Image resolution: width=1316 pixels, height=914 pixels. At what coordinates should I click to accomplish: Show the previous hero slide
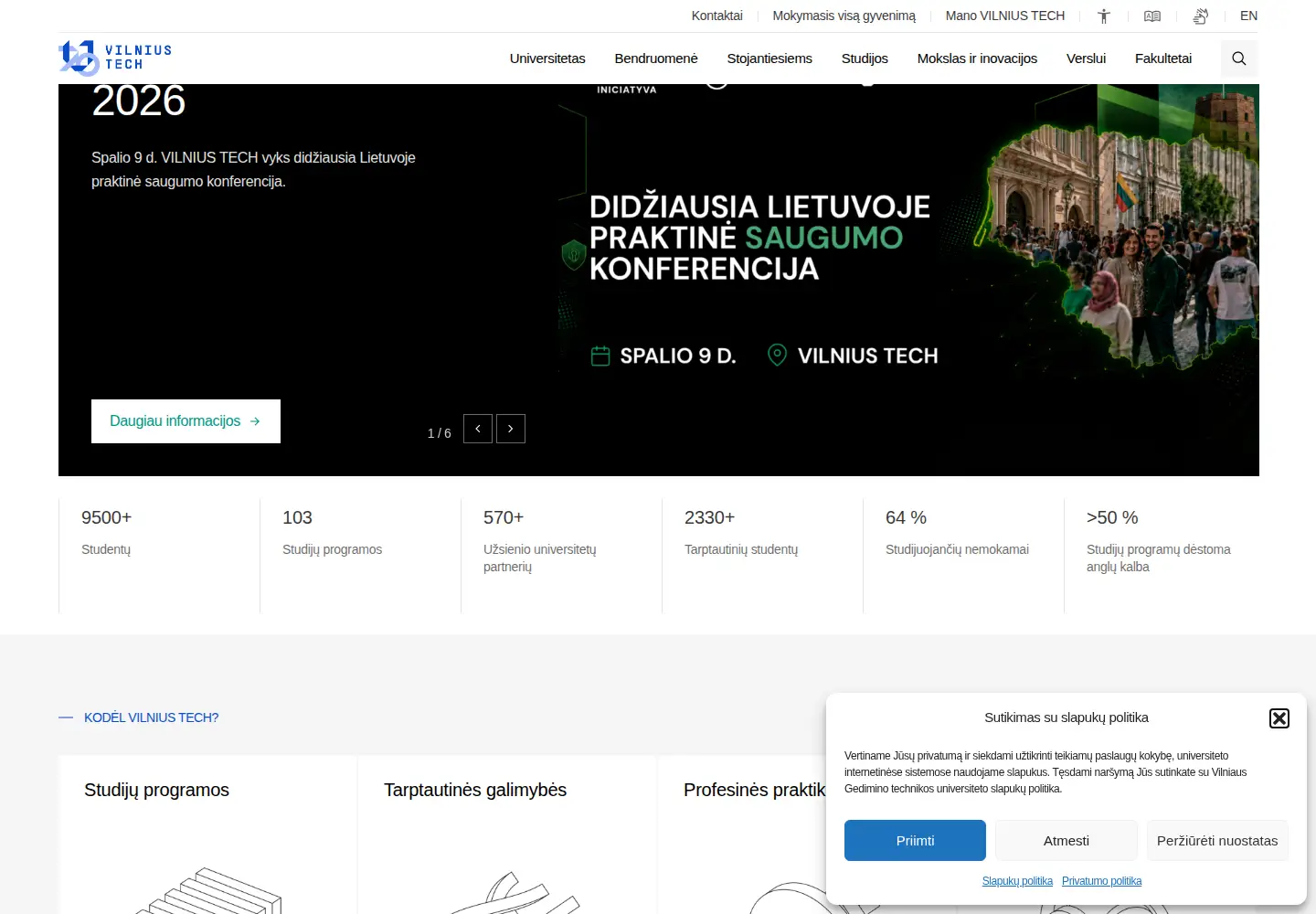pyautogui.click(x=478, y=429)
